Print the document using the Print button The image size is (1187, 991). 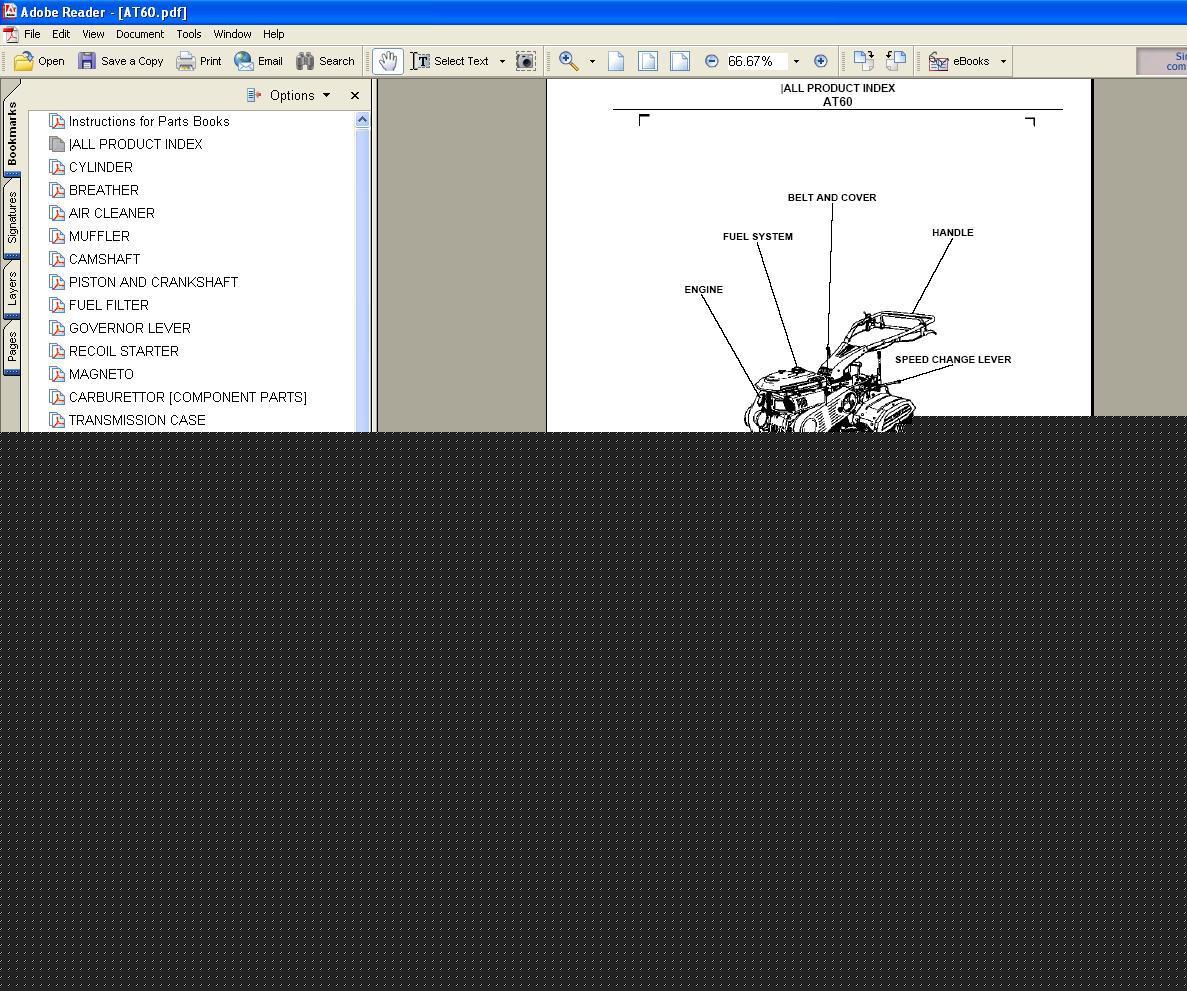(199, 61)
